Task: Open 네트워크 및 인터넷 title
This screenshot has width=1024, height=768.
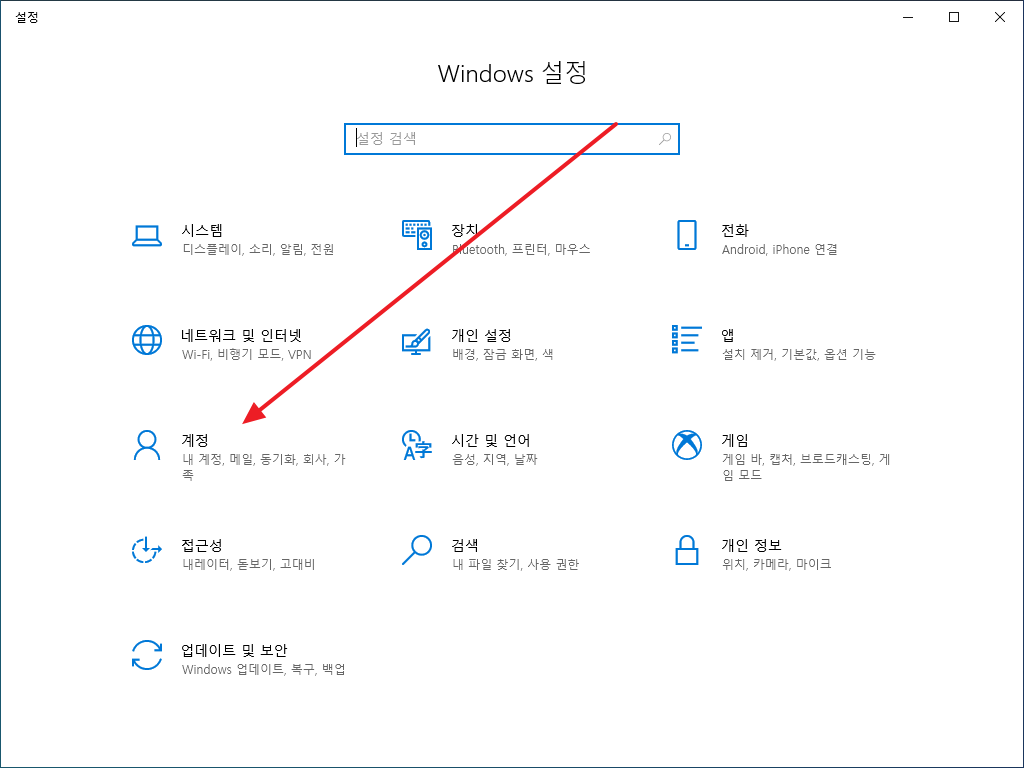Action: 242,335
